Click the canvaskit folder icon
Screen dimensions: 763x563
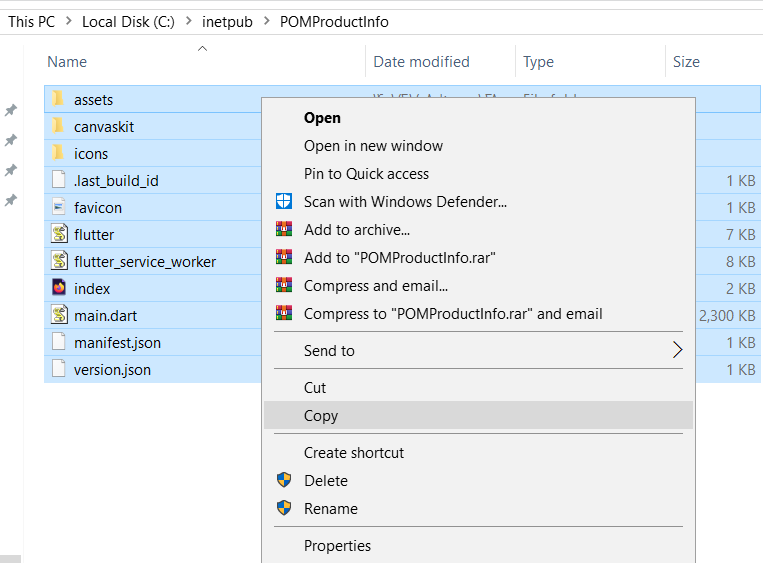[58, 126]
